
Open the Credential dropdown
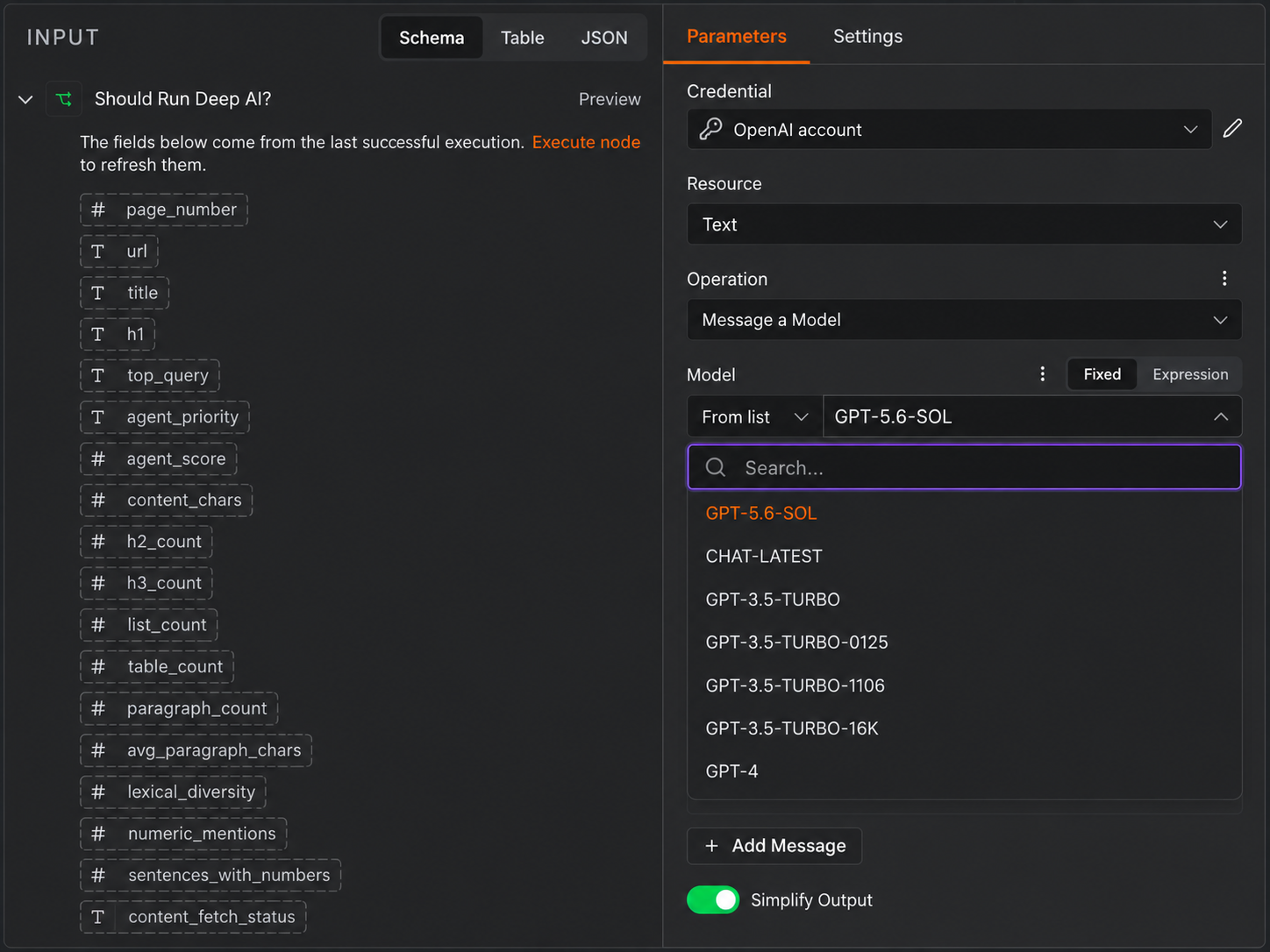coord(949,130)
